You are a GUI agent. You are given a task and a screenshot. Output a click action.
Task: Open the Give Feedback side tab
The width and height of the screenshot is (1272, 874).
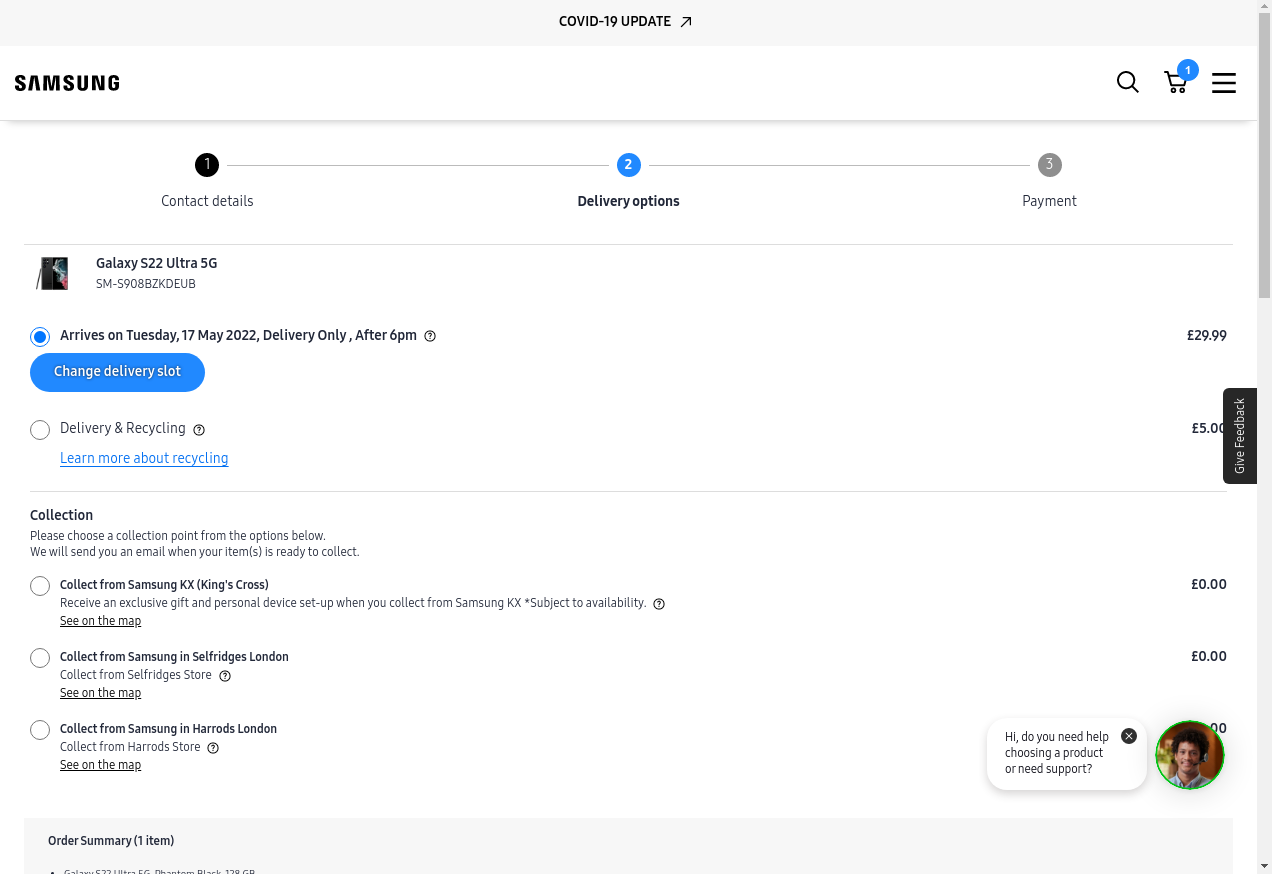(1239, 436)
